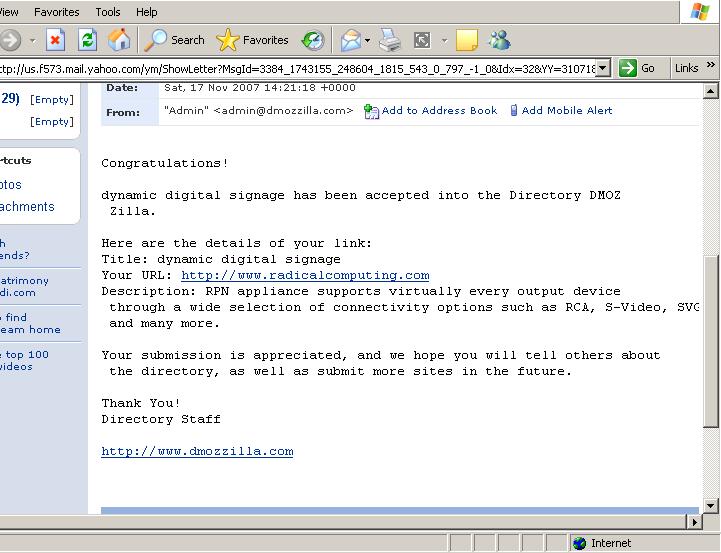Image resolution: width=721 pixels, height=553 pixels.
Task: Click the gray Edit/size toolbar icon
Action: click(422, 40)
